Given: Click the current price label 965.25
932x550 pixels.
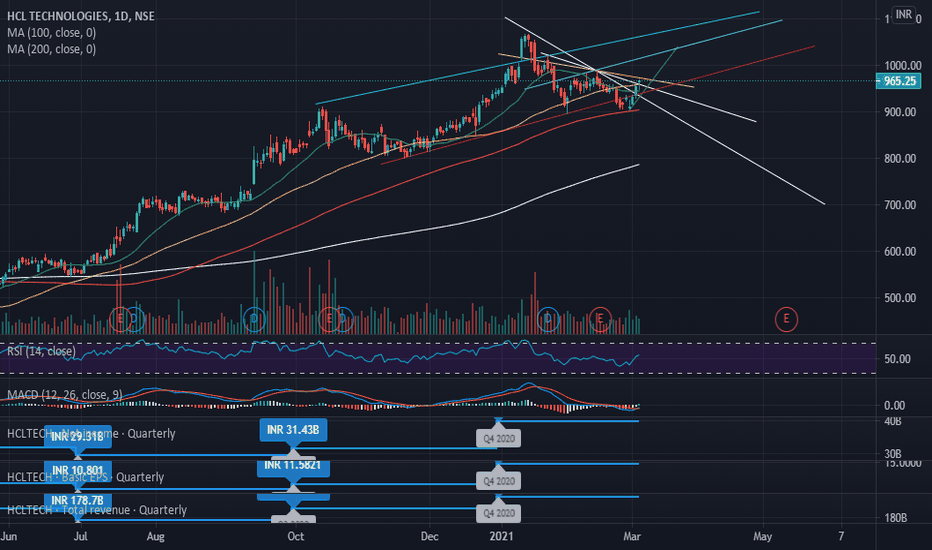Looking at the screenshot, I should pos(899,81).
